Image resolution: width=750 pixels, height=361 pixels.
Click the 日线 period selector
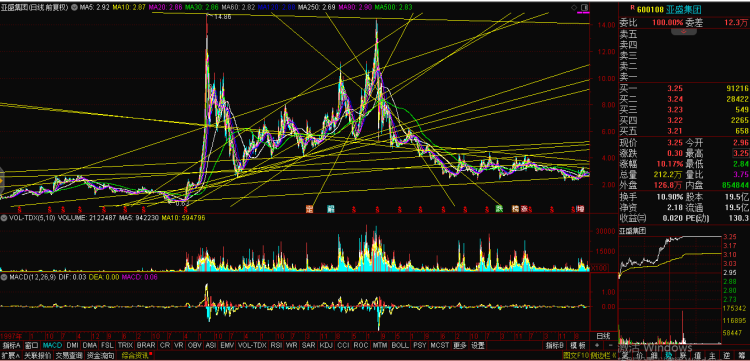(603, 335)
